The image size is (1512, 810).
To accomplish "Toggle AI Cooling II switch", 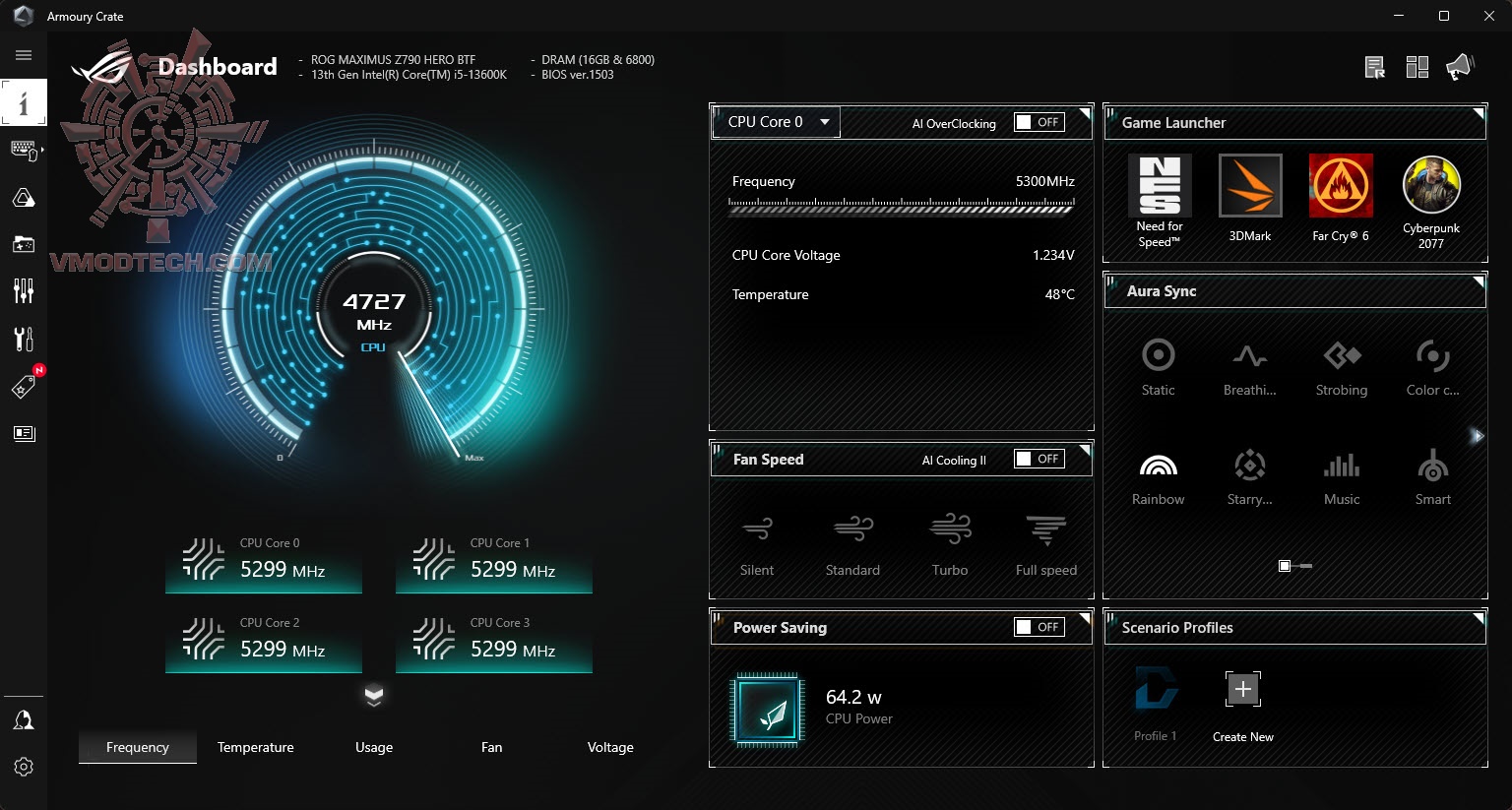I will (1039, 459).
